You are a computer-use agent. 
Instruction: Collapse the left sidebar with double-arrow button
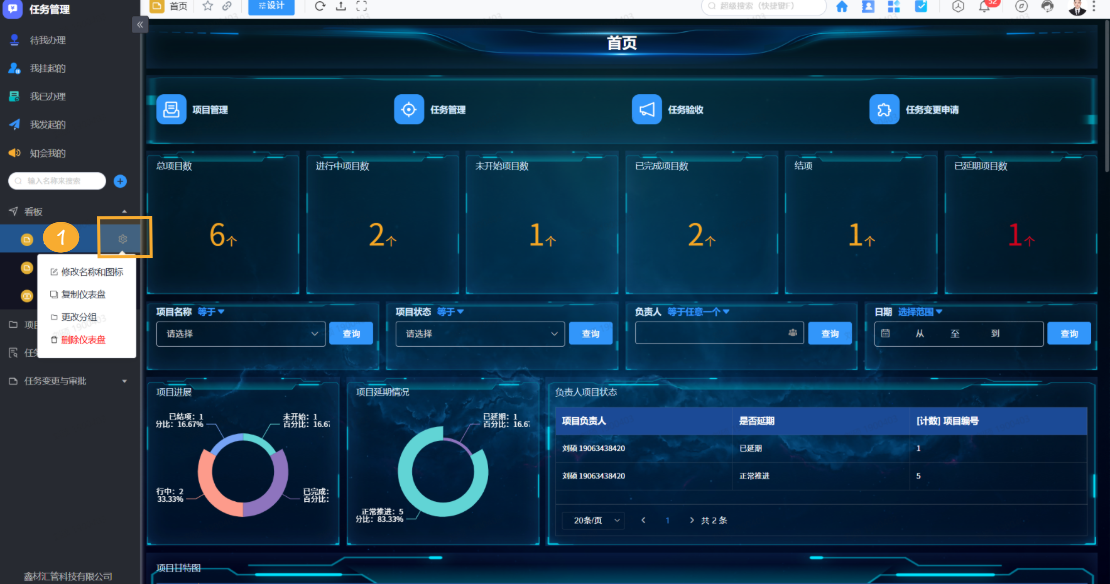pyautogui.click(x=140, y=26)
